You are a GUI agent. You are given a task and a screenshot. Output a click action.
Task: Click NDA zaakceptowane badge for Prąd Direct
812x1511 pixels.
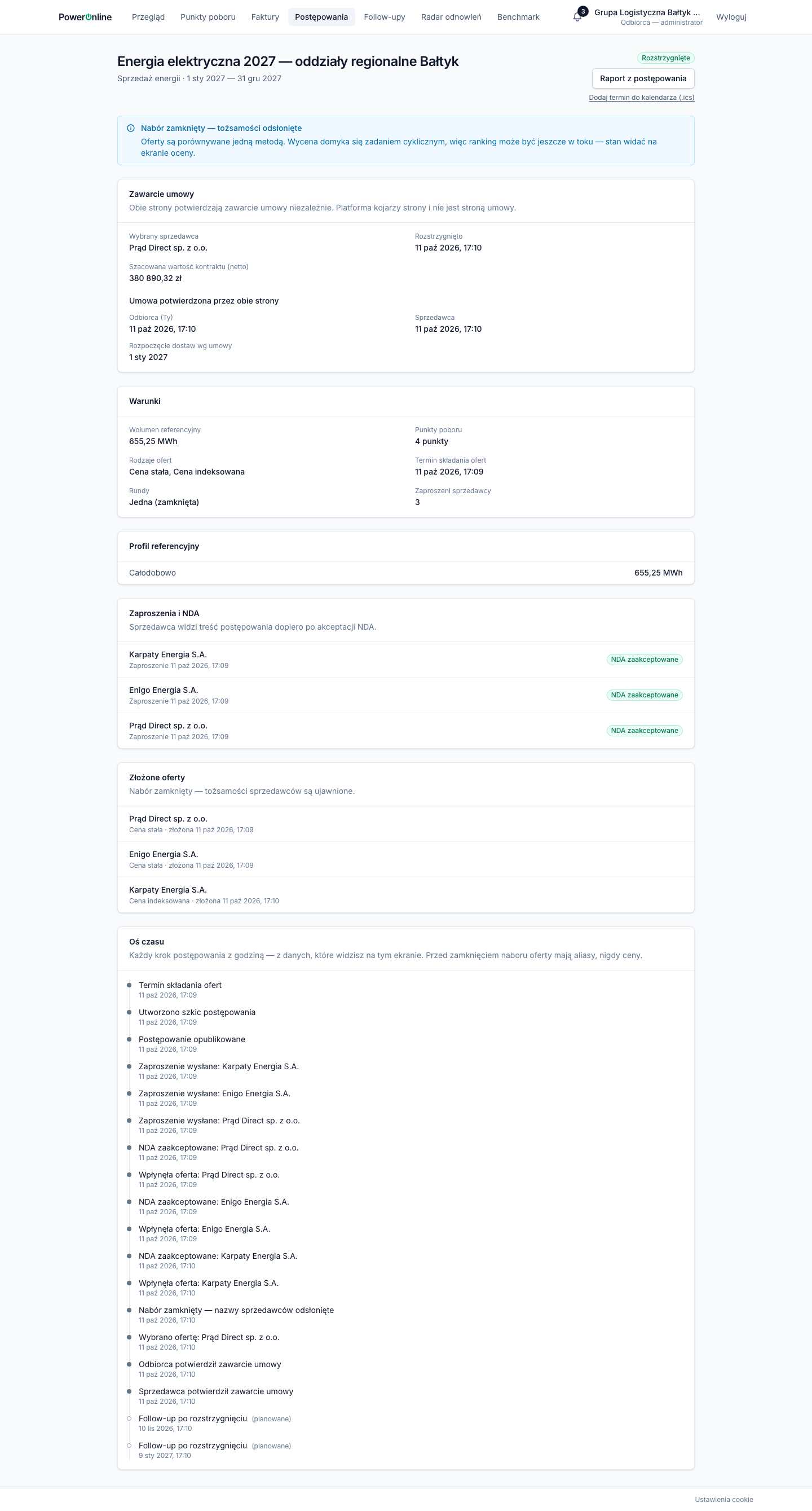tap(645, 730)
